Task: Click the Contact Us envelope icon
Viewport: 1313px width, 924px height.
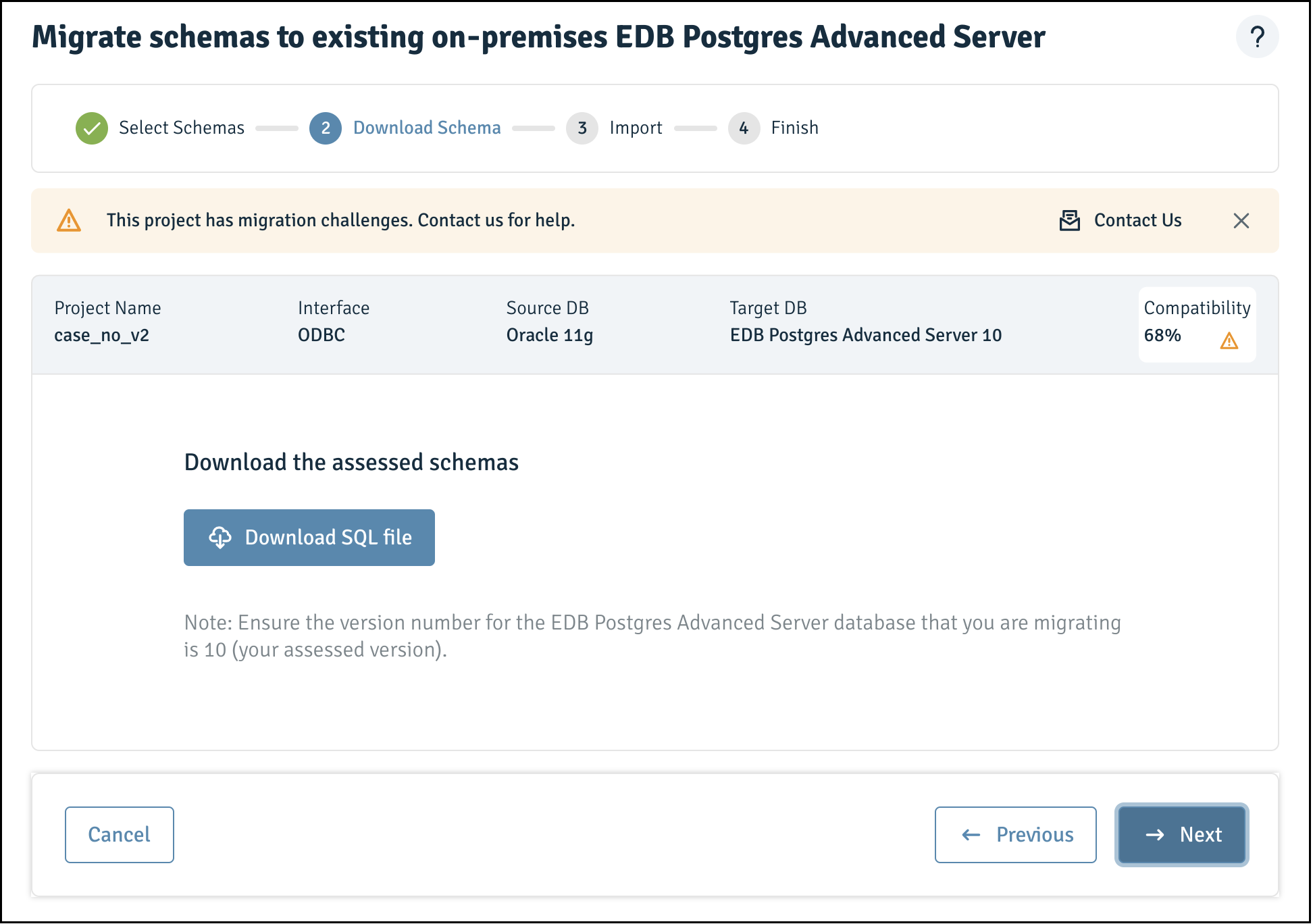Action: click(x=1070, y=221)
